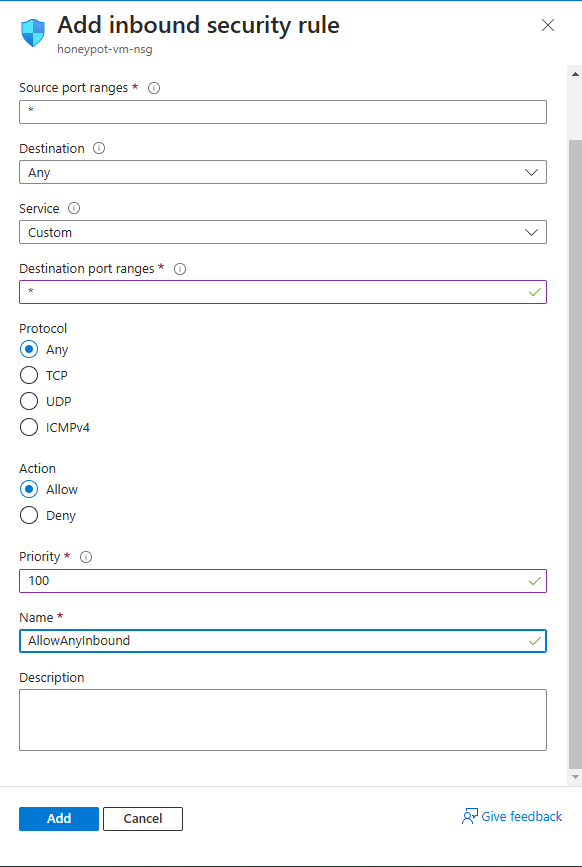582x867 pixels.
Task: Select the UDP protocol option
Action: 29,401
